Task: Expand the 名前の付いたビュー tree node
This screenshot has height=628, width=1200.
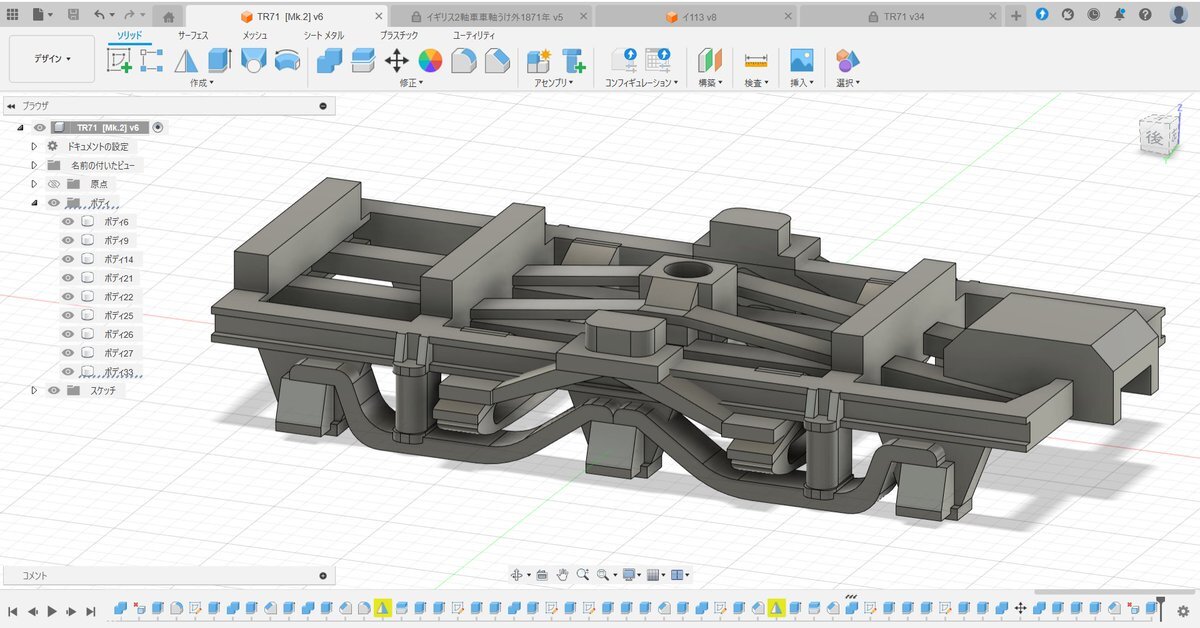Action: click(34, 165)
